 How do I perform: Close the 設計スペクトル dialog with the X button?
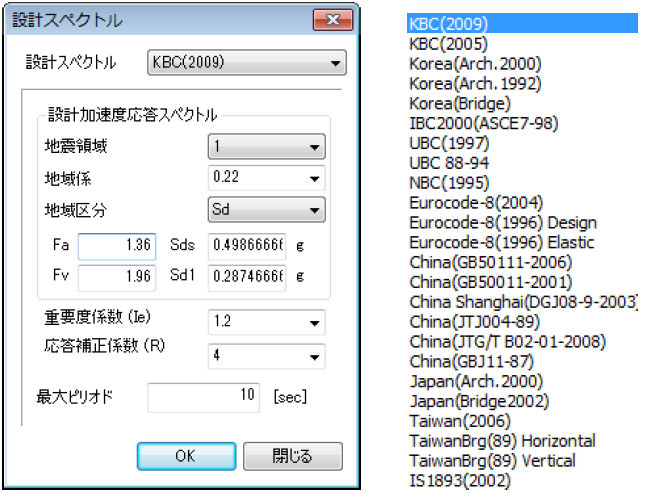(333, 19)
